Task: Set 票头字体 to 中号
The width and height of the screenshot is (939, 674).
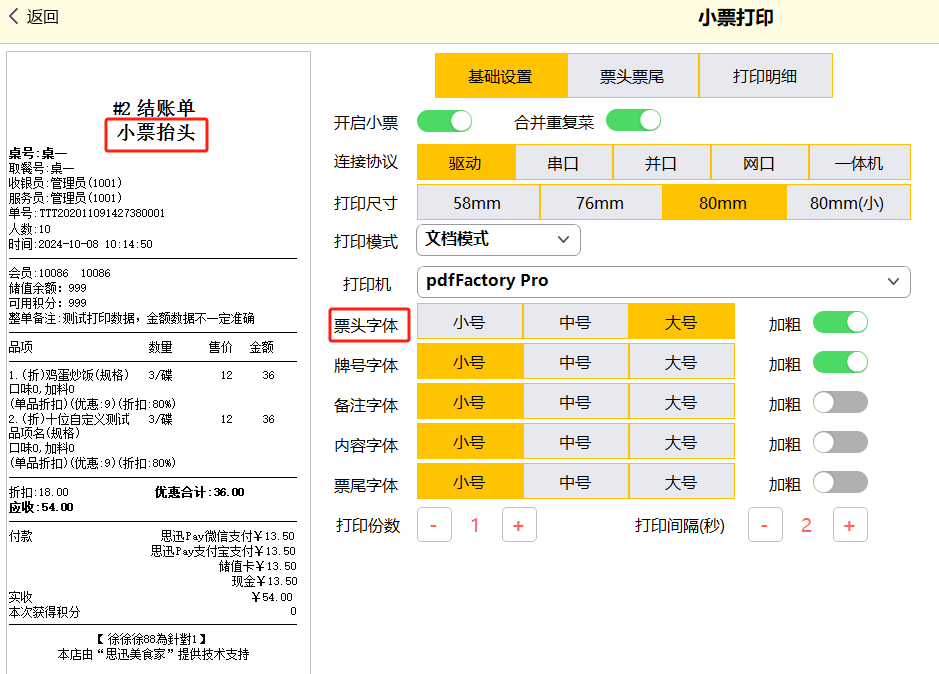Action: (x=575, y=322)
